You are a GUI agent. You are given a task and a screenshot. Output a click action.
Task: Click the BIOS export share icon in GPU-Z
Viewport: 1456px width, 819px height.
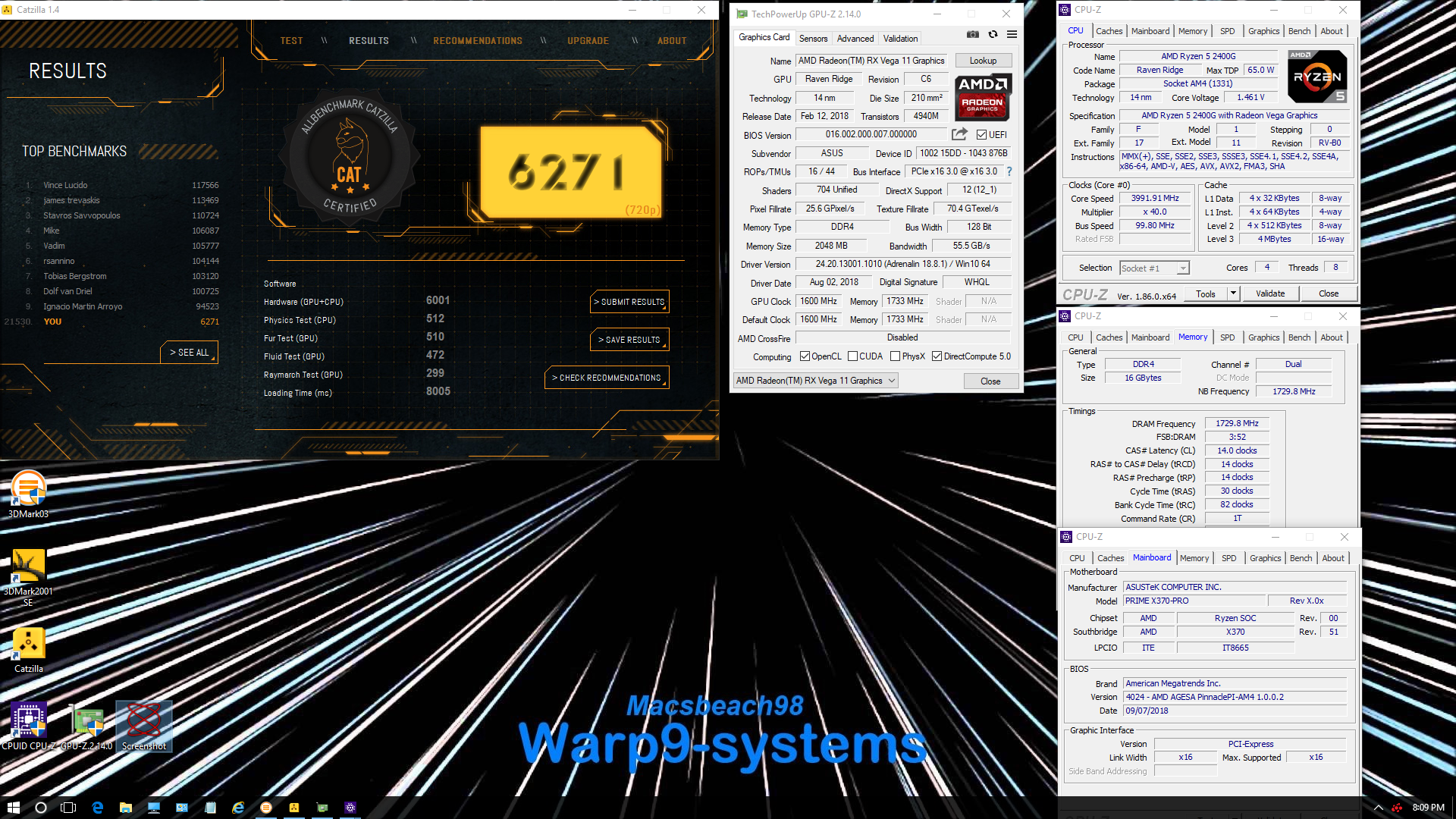click(959, 134)
